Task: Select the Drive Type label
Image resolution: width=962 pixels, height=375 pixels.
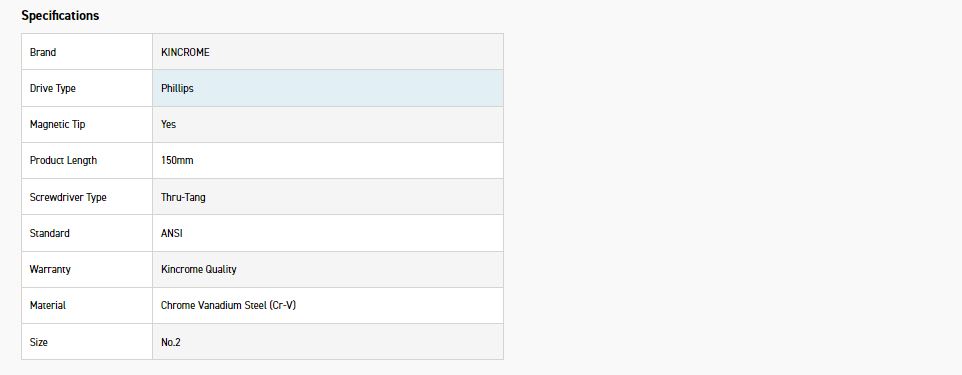Action: pyautogui.click(x=53, y=88)
